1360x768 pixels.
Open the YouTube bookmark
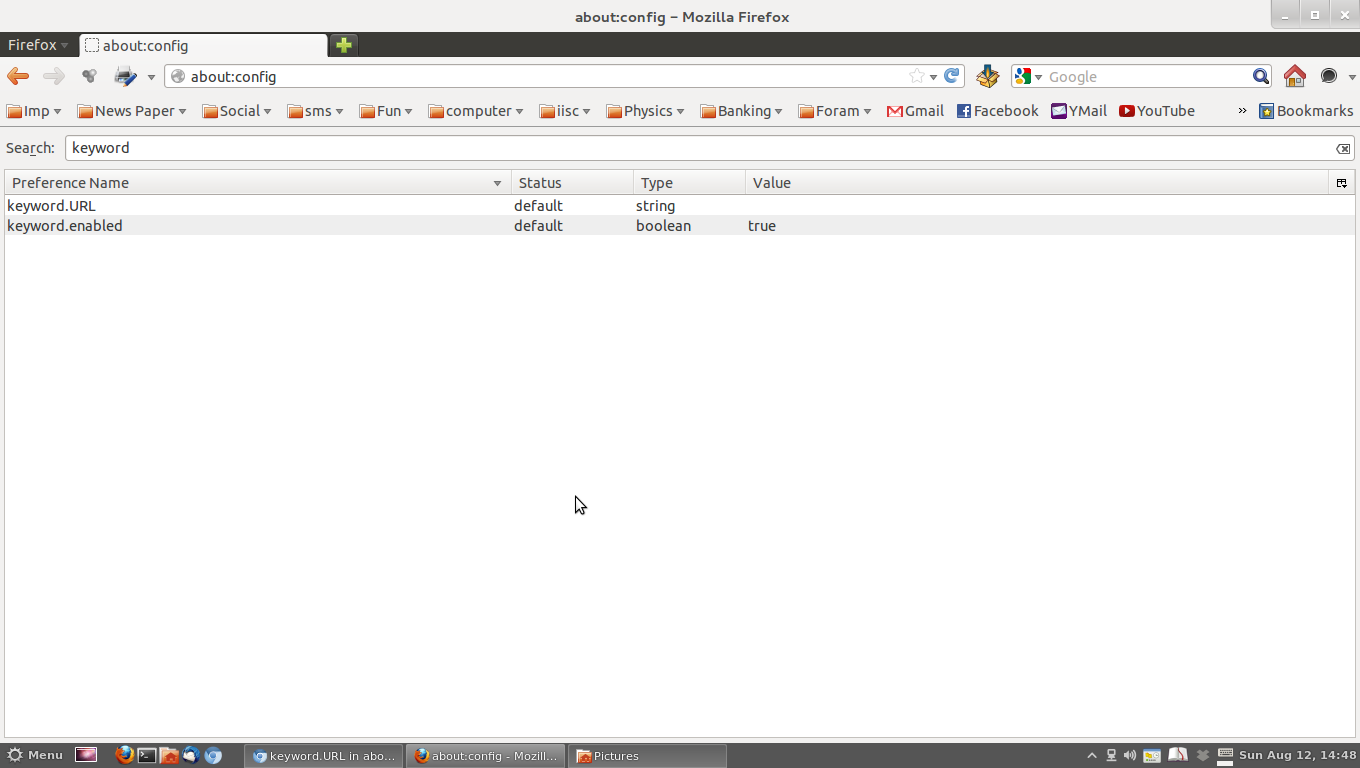coord(1157,111)
